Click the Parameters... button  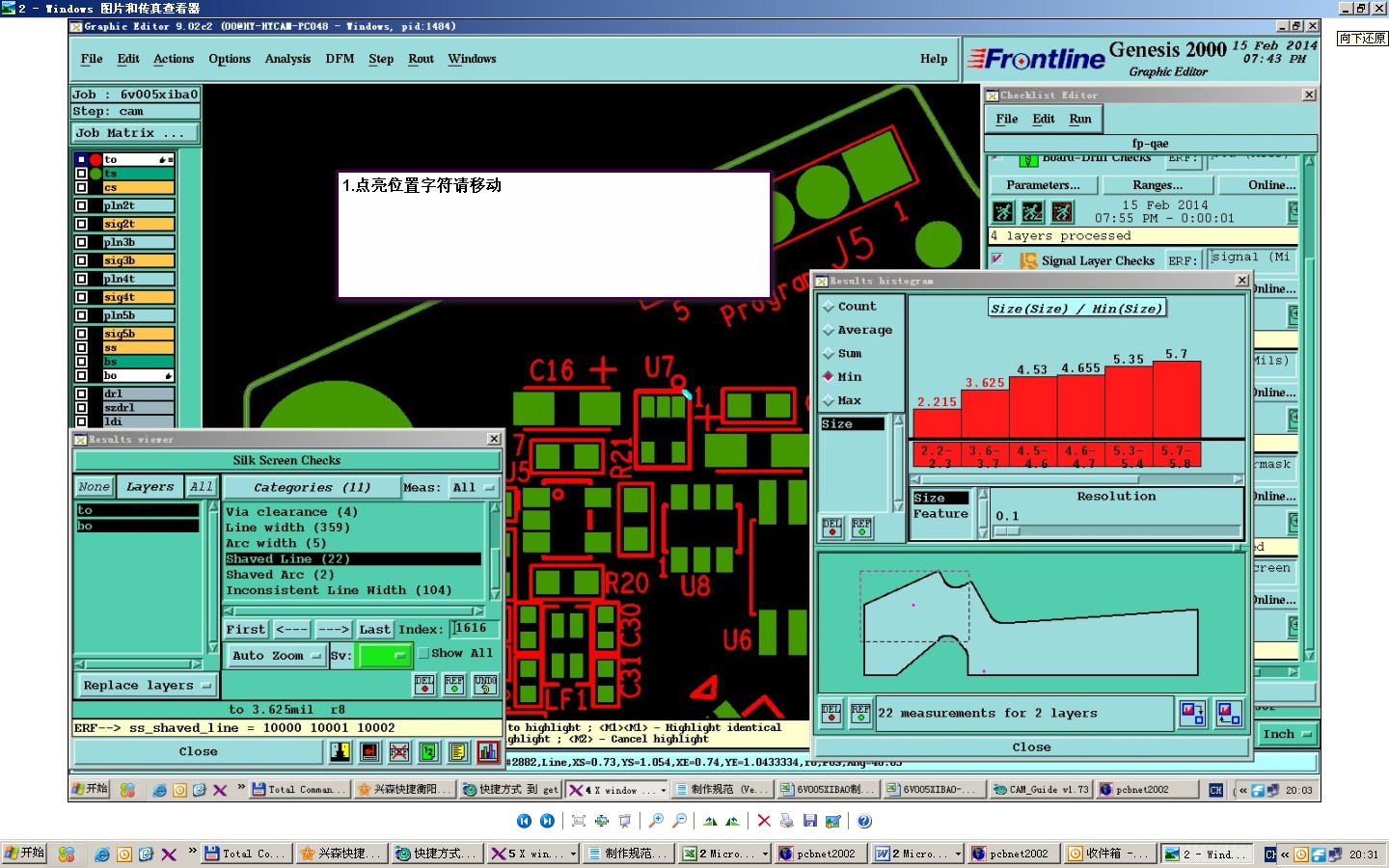click(1043, 185)
